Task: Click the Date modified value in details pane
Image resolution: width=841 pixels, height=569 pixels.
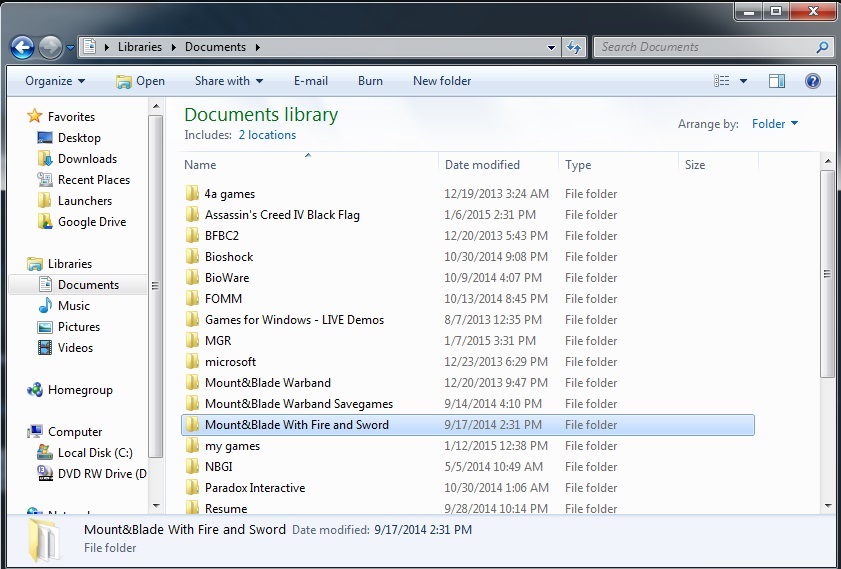Action: pyautogui.click(x=423, y=530)
